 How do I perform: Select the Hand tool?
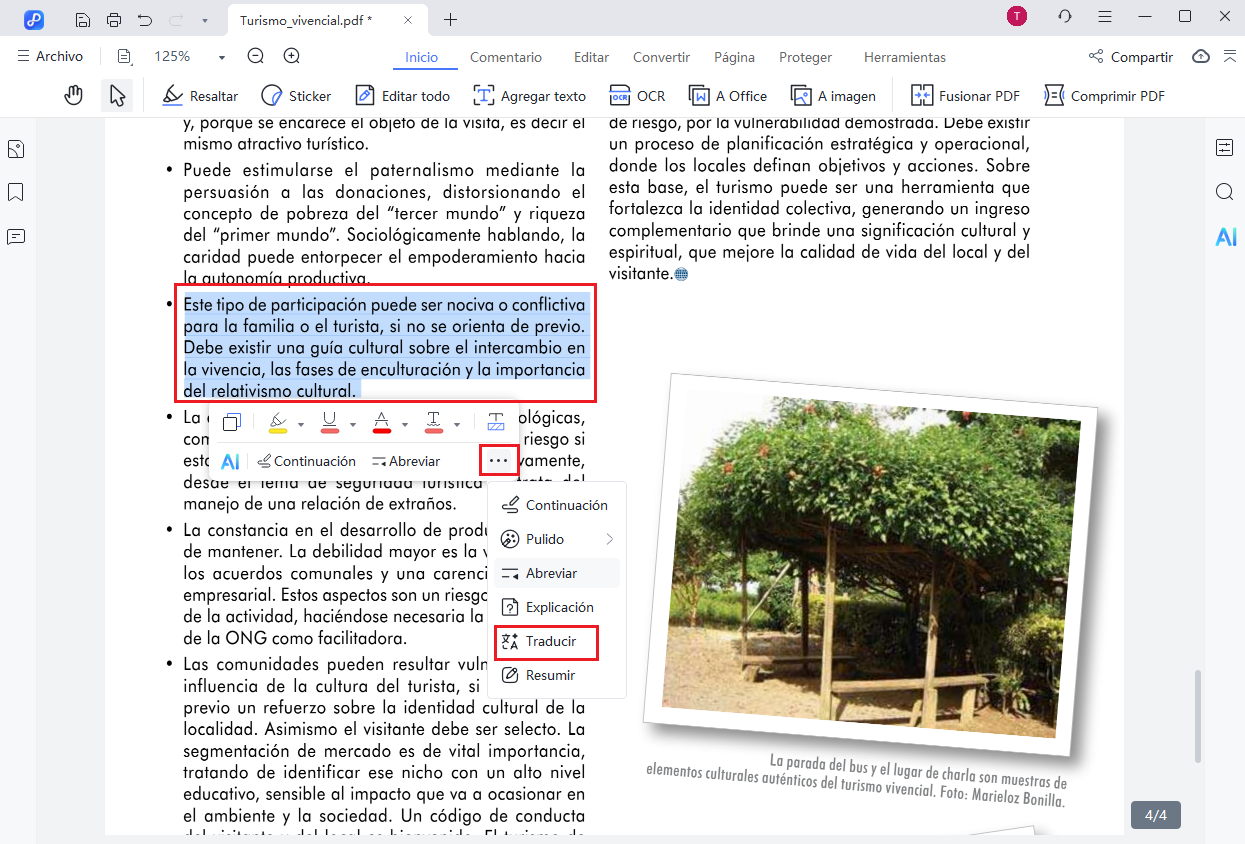pos(73,95)
